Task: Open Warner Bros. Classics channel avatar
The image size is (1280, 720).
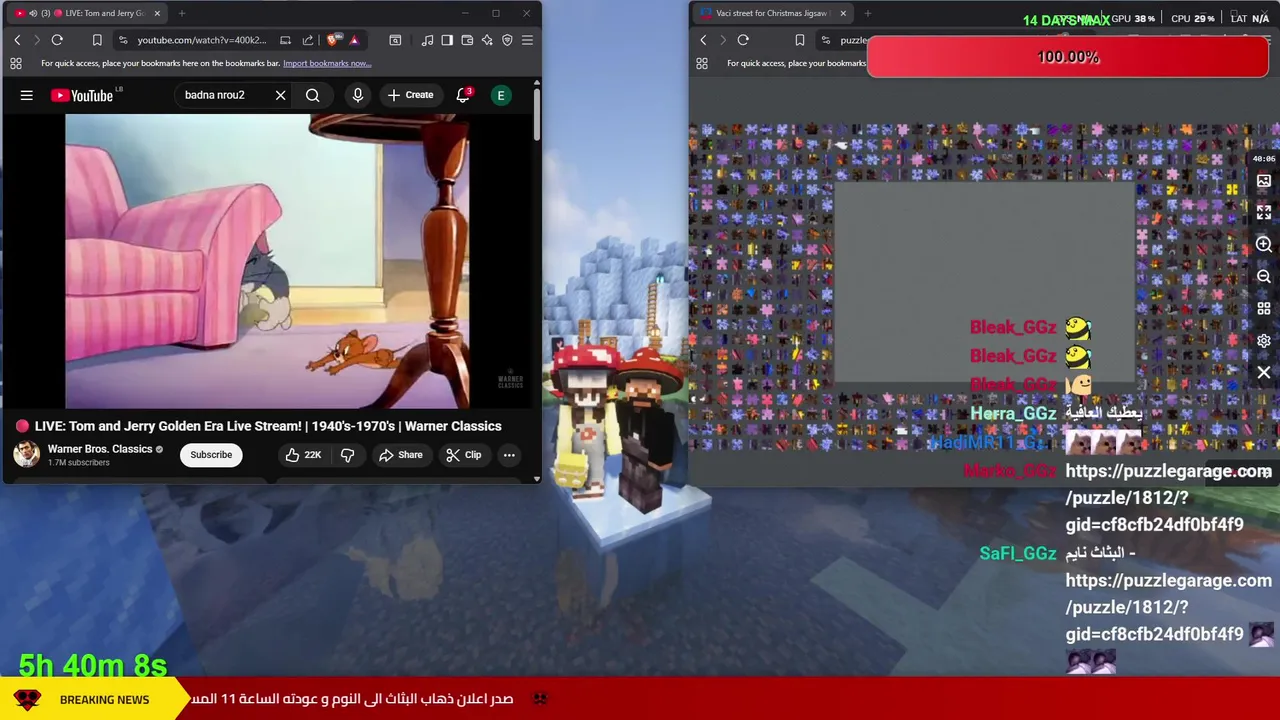Action: coord(26,454)
